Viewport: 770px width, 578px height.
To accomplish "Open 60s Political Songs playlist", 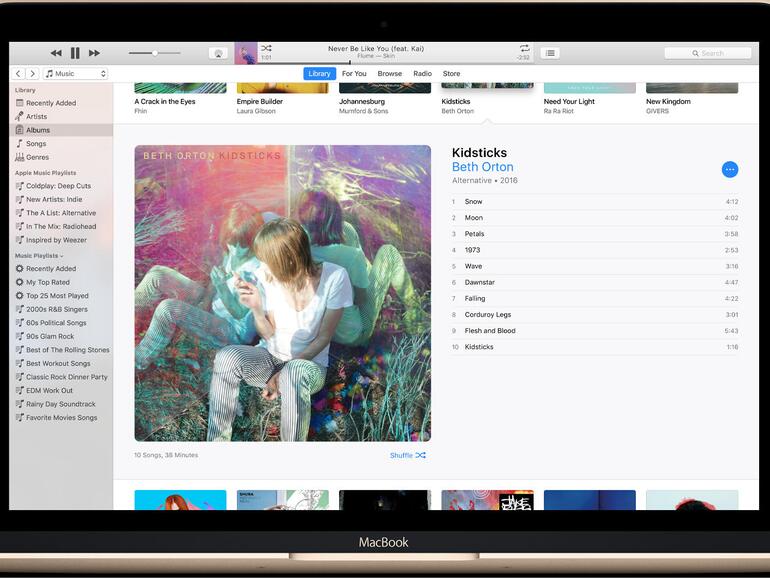I will click(61, 323).
